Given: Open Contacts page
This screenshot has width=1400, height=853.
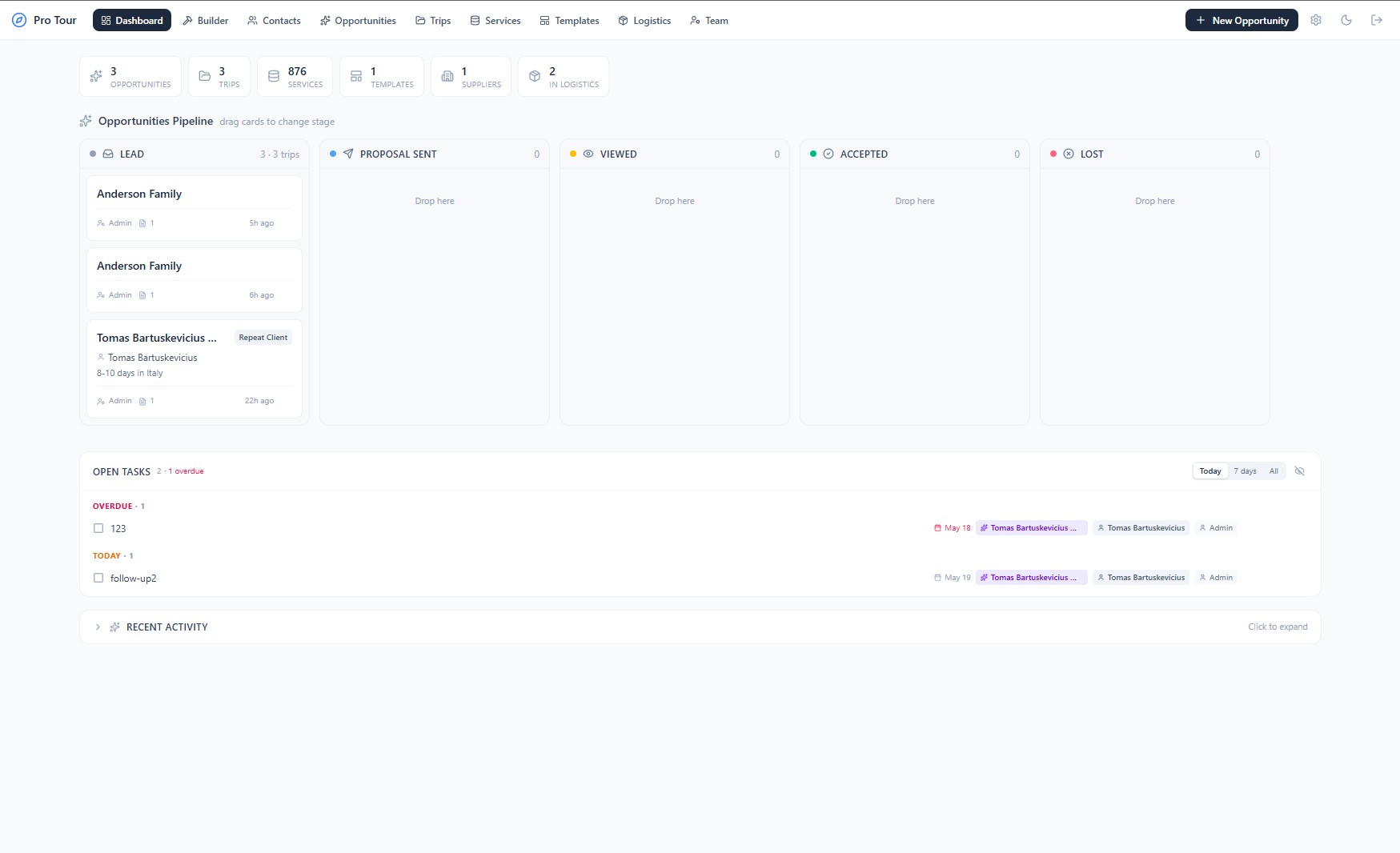Looking at the screenshot, I should pyautogui.click(x=274, y=20).
